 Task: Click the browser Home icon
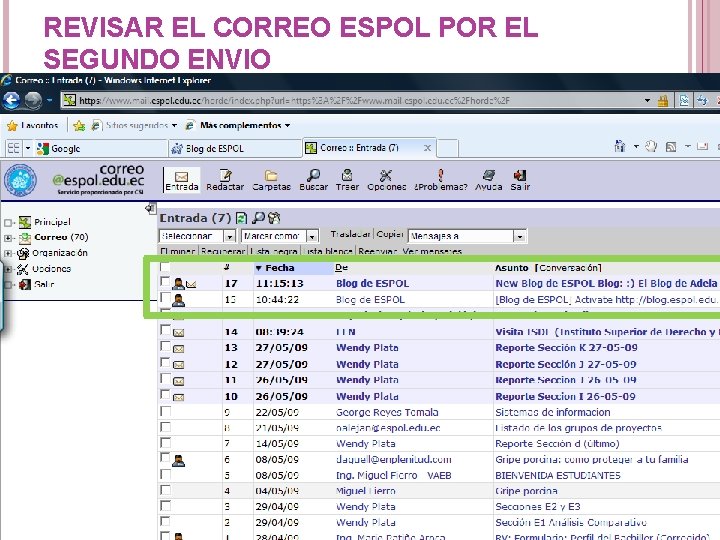point(620,146)
